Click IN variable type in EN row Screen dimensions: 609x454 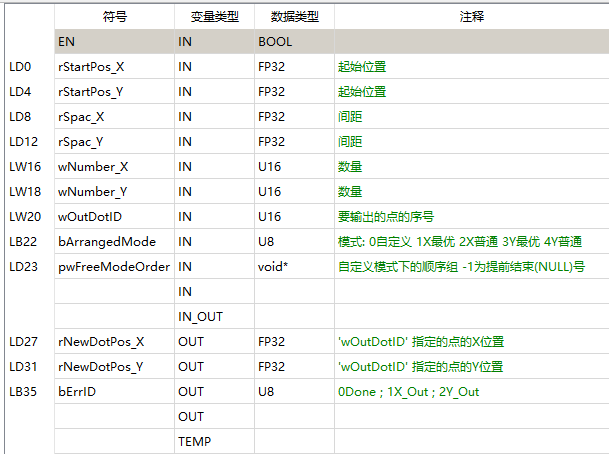point(214,41)
